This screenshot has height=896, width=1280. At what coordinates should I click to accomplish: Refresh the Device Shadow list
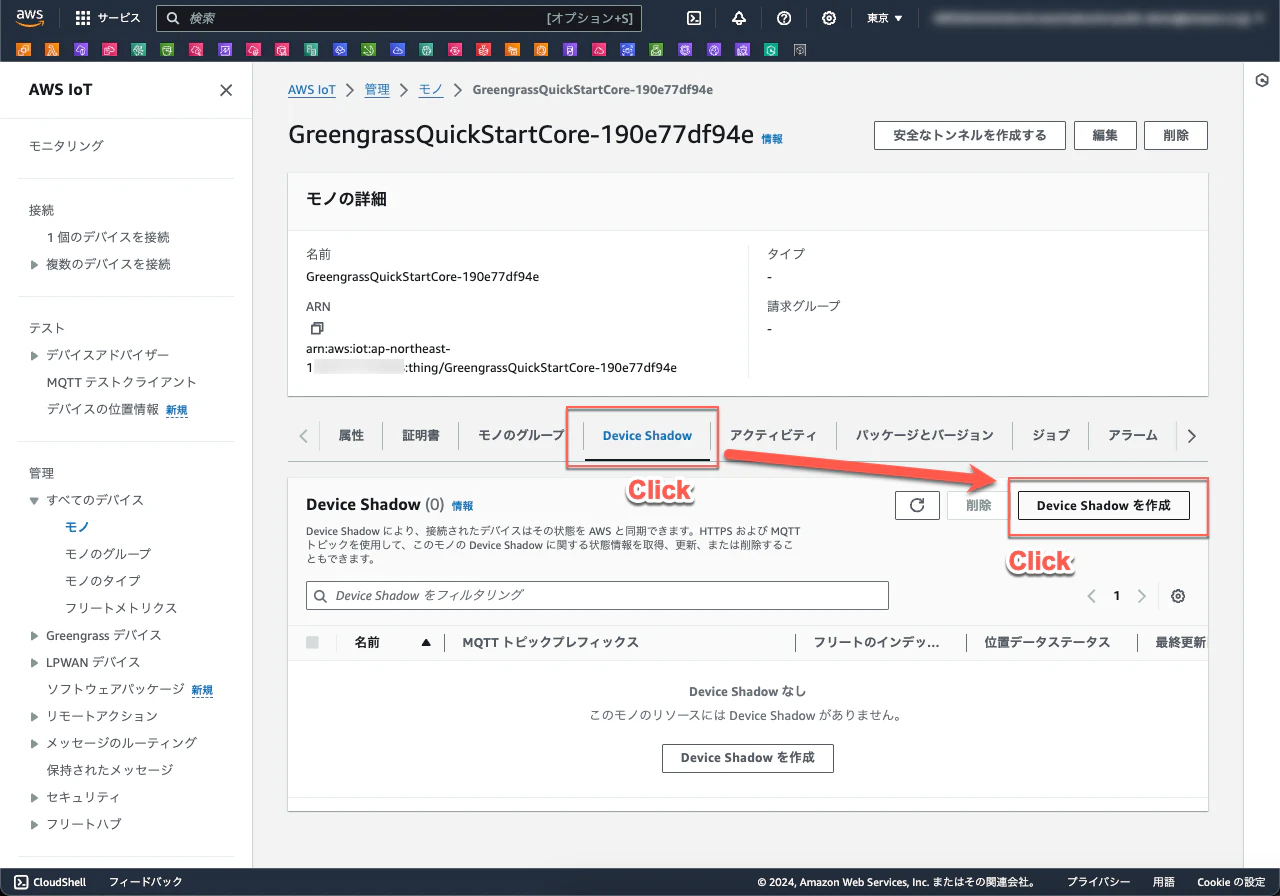[x=917, y=505]
